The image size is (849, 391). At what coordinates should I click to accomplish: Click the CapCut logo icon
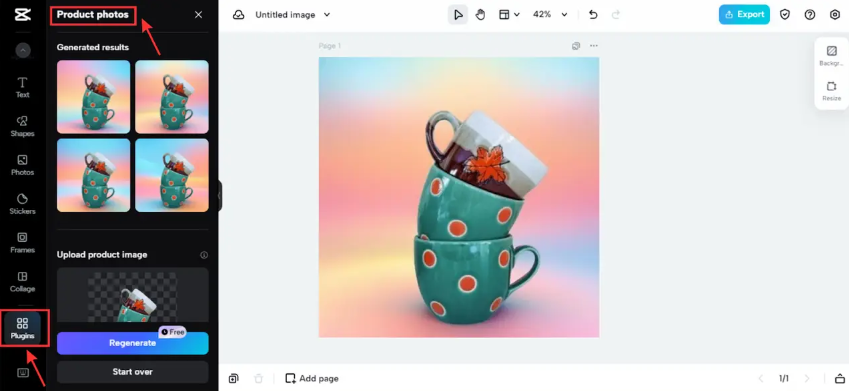22,15
